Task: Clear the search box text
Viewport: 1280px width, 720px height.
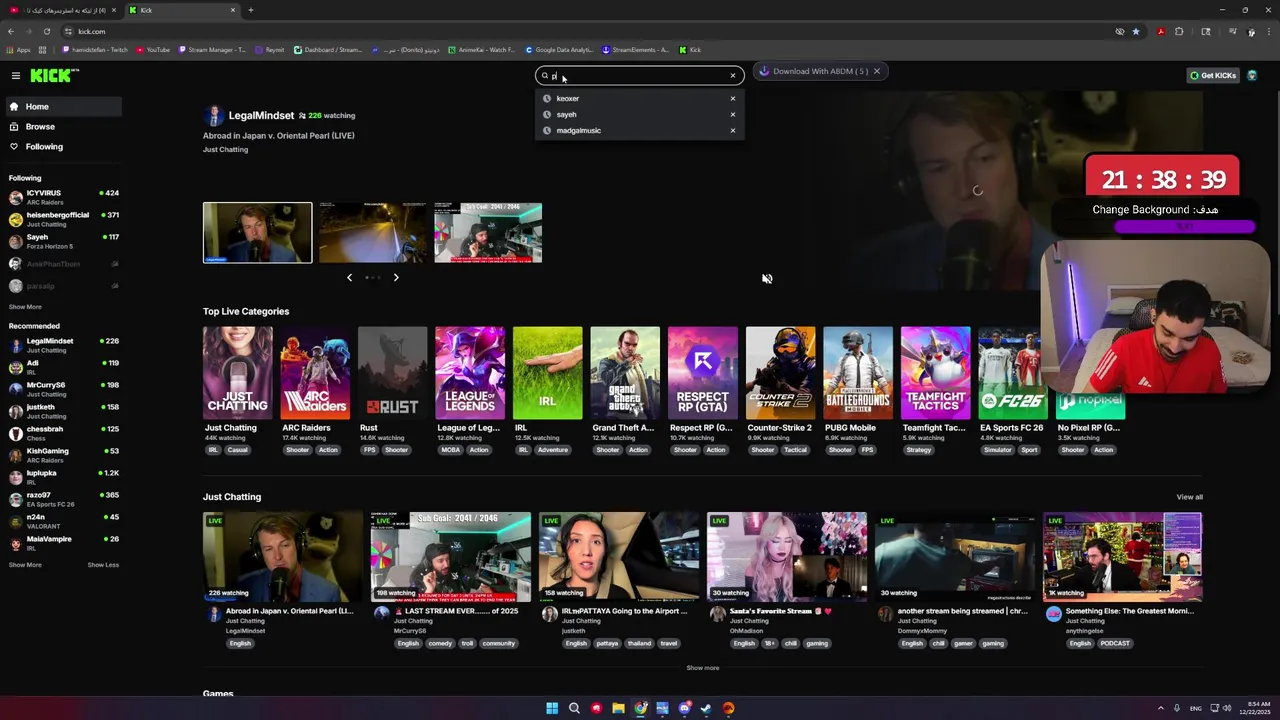Action: 732,76
